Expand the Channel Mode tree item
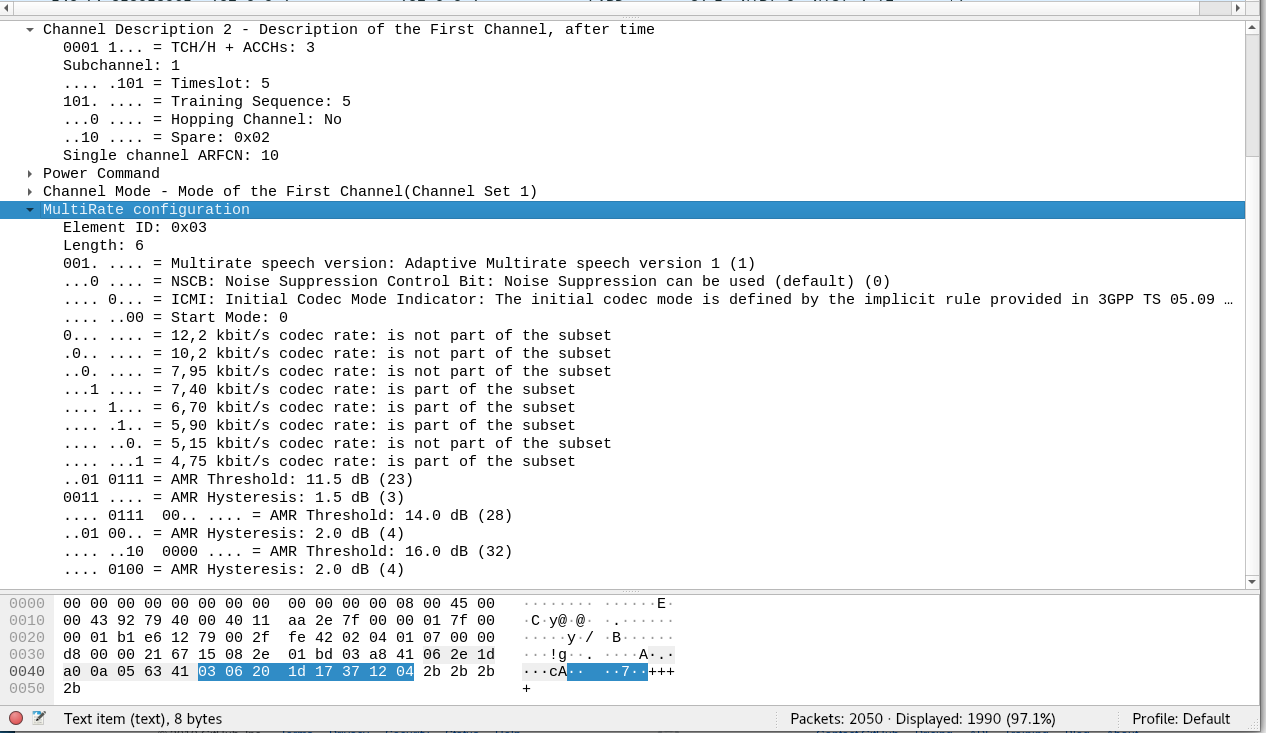The image size is (1266, 733). (29, 191)
